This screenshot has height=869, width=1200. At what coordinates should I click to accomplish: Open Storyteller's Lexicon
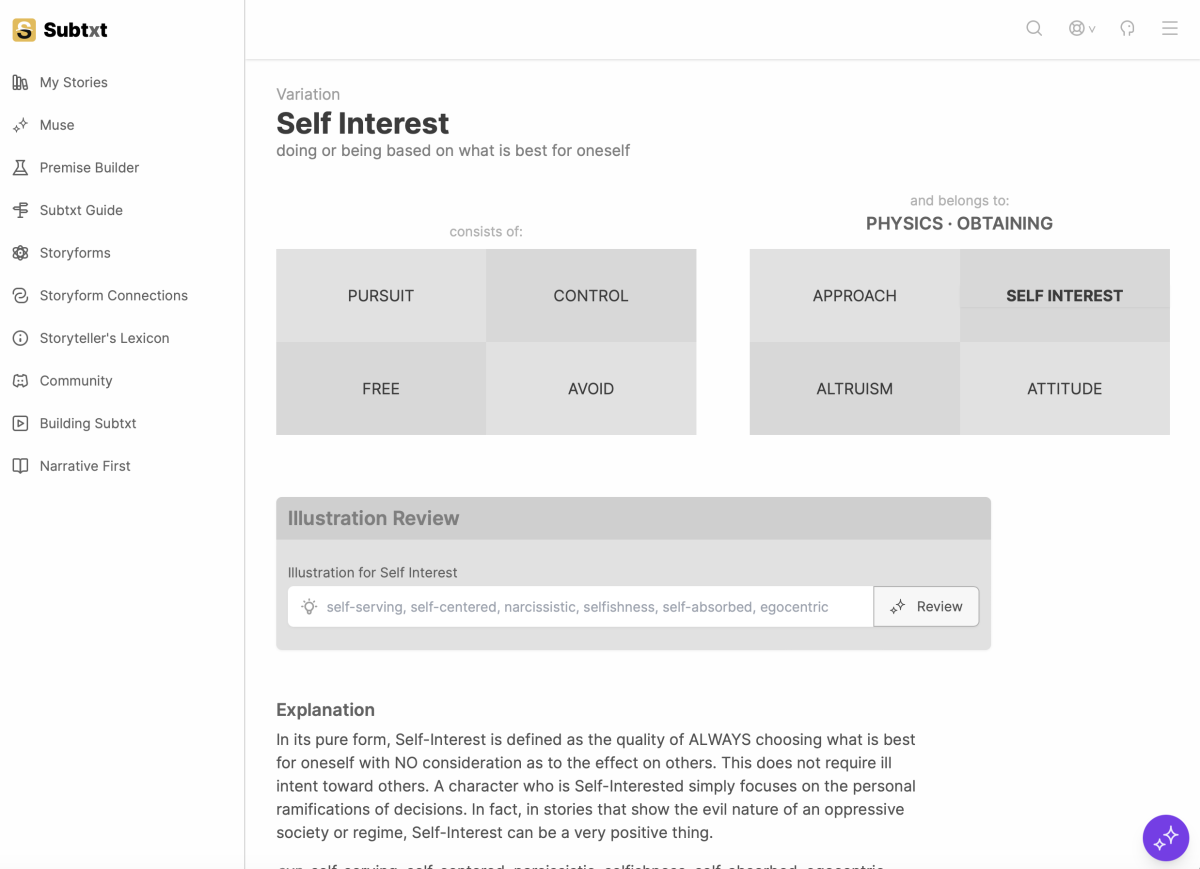point(102,338)
